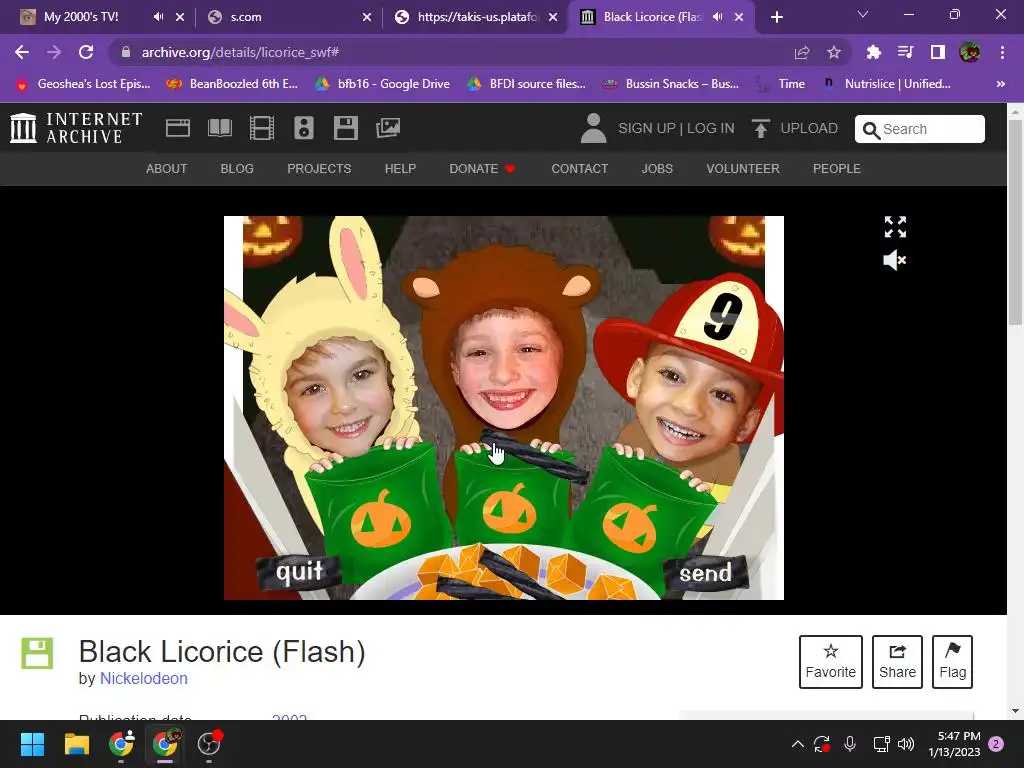Open the Texts (books) media icon
The height and width of the screenshot is (768, 1024).
[219, 128]
